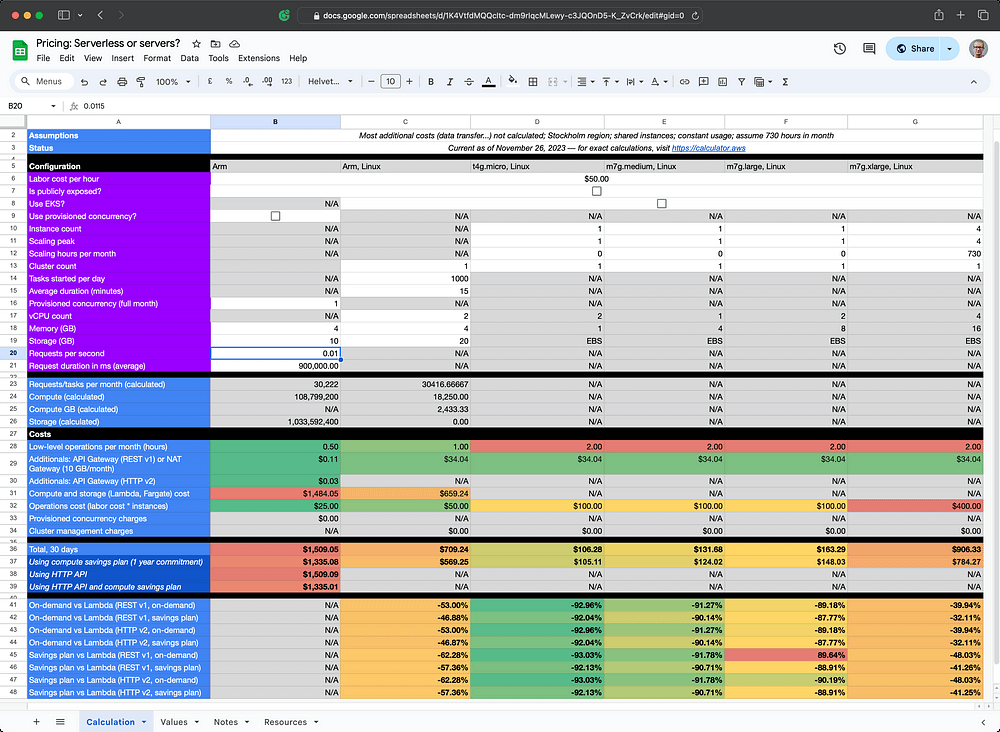The width and height of the screenshot is (1000, 732).
Task: Apply strikethrough formatting
Action: point(469,82)
